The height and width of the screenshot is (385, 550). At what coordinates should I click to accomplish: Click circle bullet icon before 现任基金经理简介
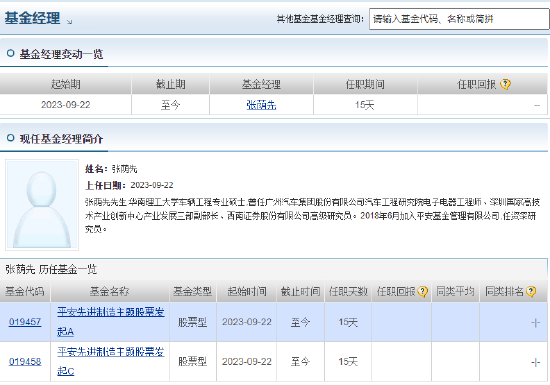11,138
